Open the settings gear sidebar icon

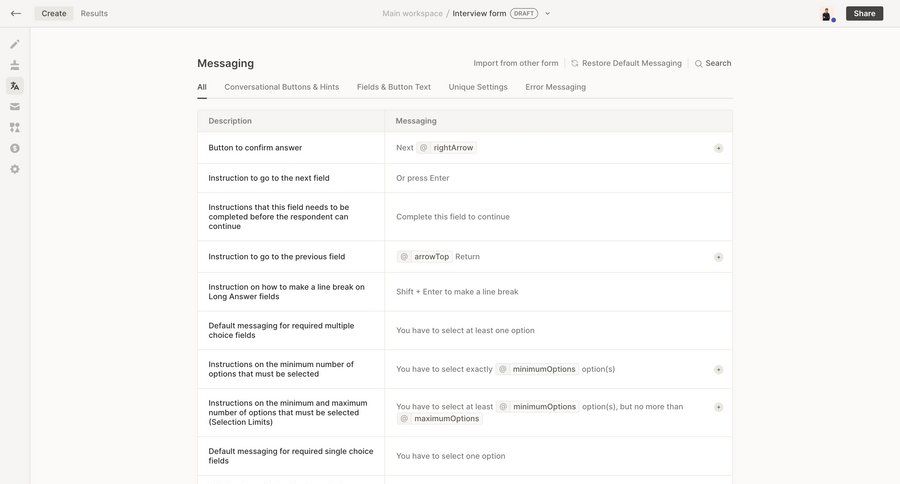tap(15, 169)
